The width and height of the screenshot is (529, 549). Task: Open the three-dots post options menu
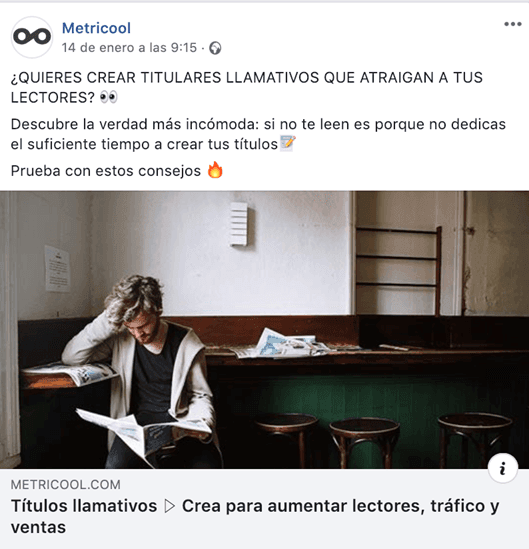513,24
